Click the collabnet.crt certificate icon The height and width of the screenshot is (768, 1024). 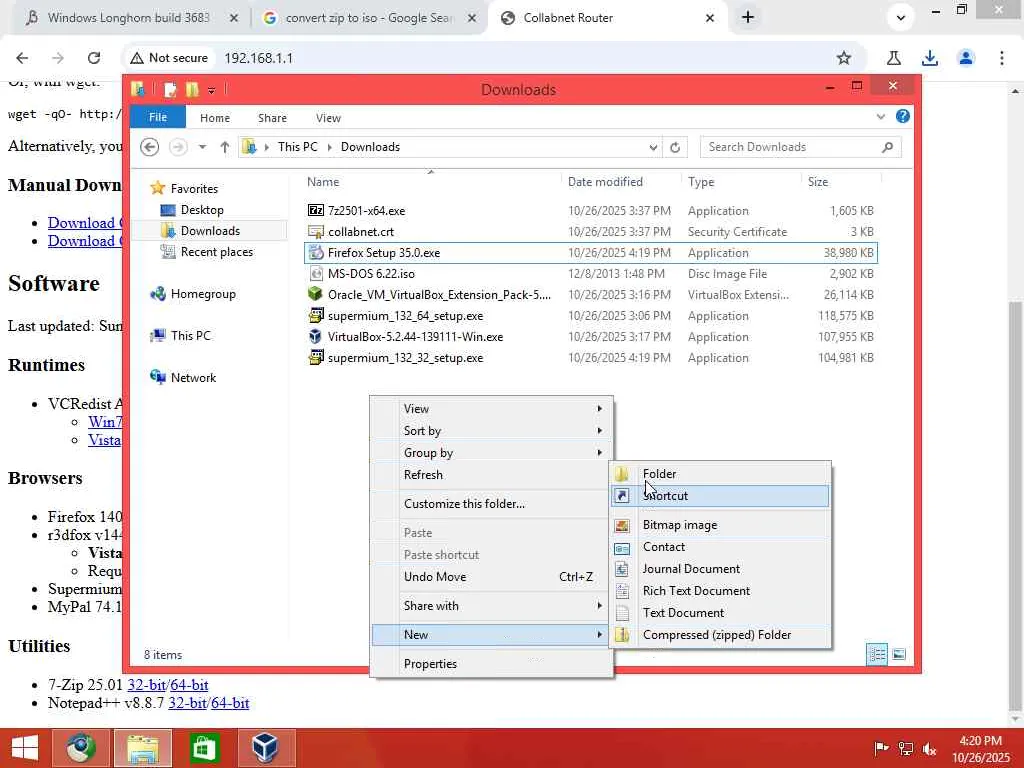[315, 232]
